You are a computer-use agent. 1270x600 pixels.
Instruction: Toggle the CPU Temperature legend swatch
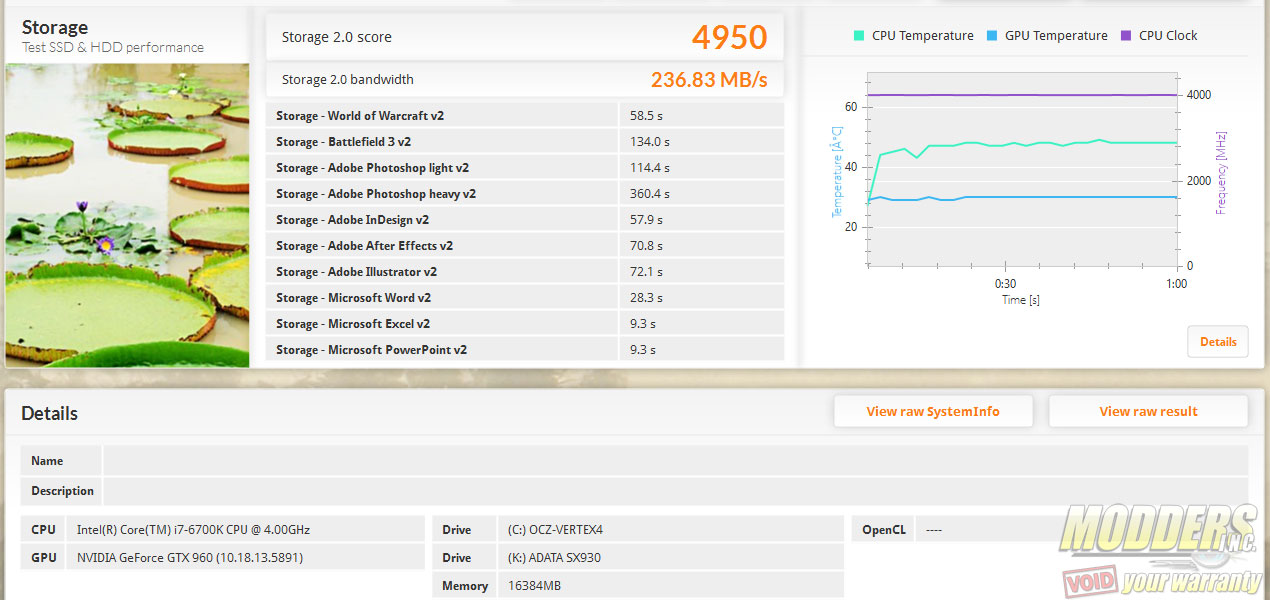point(859,36)
